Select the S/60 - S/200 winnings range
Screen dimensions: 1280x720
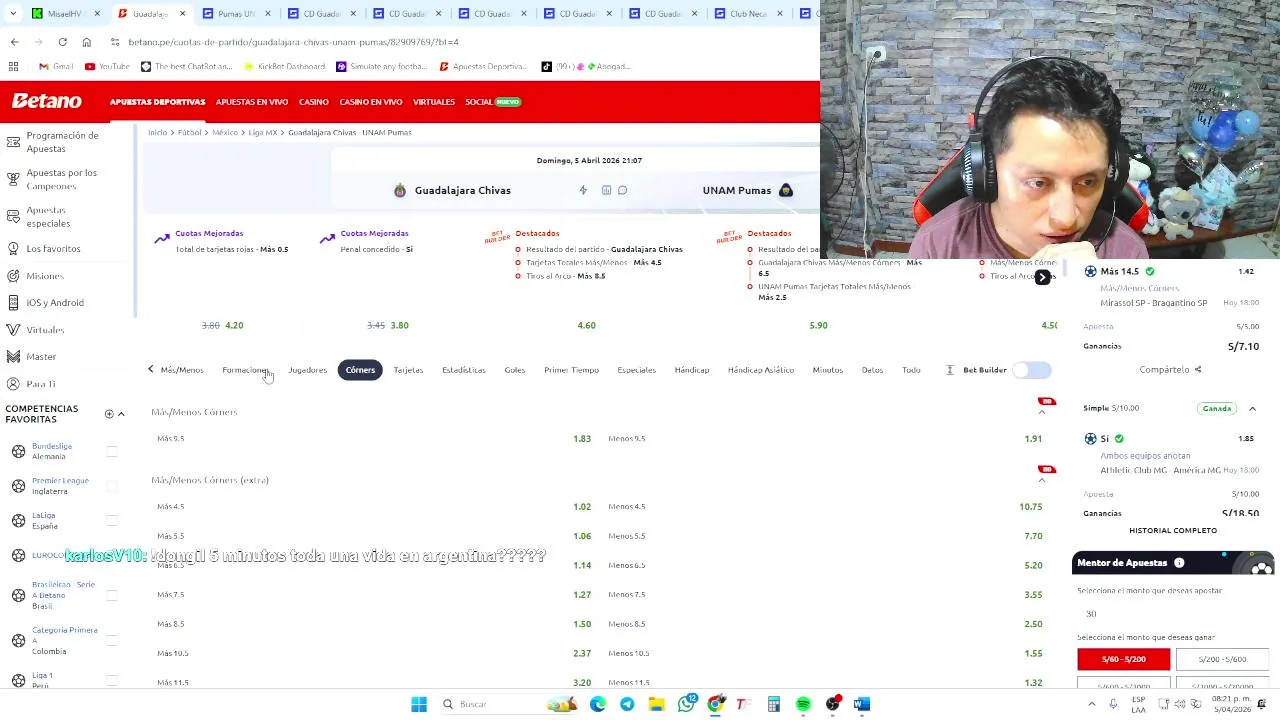(x=1124, y=659)
